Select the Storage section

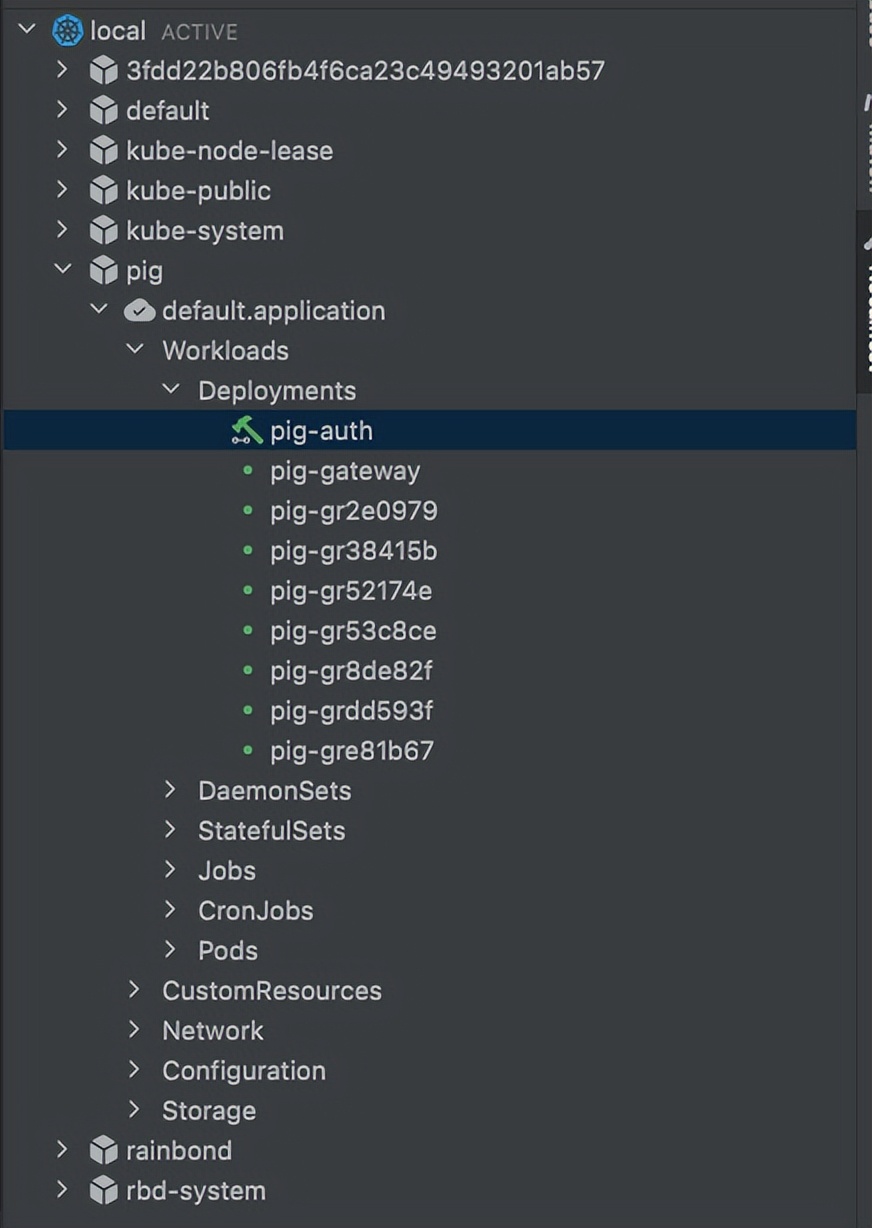point(209,1110)
